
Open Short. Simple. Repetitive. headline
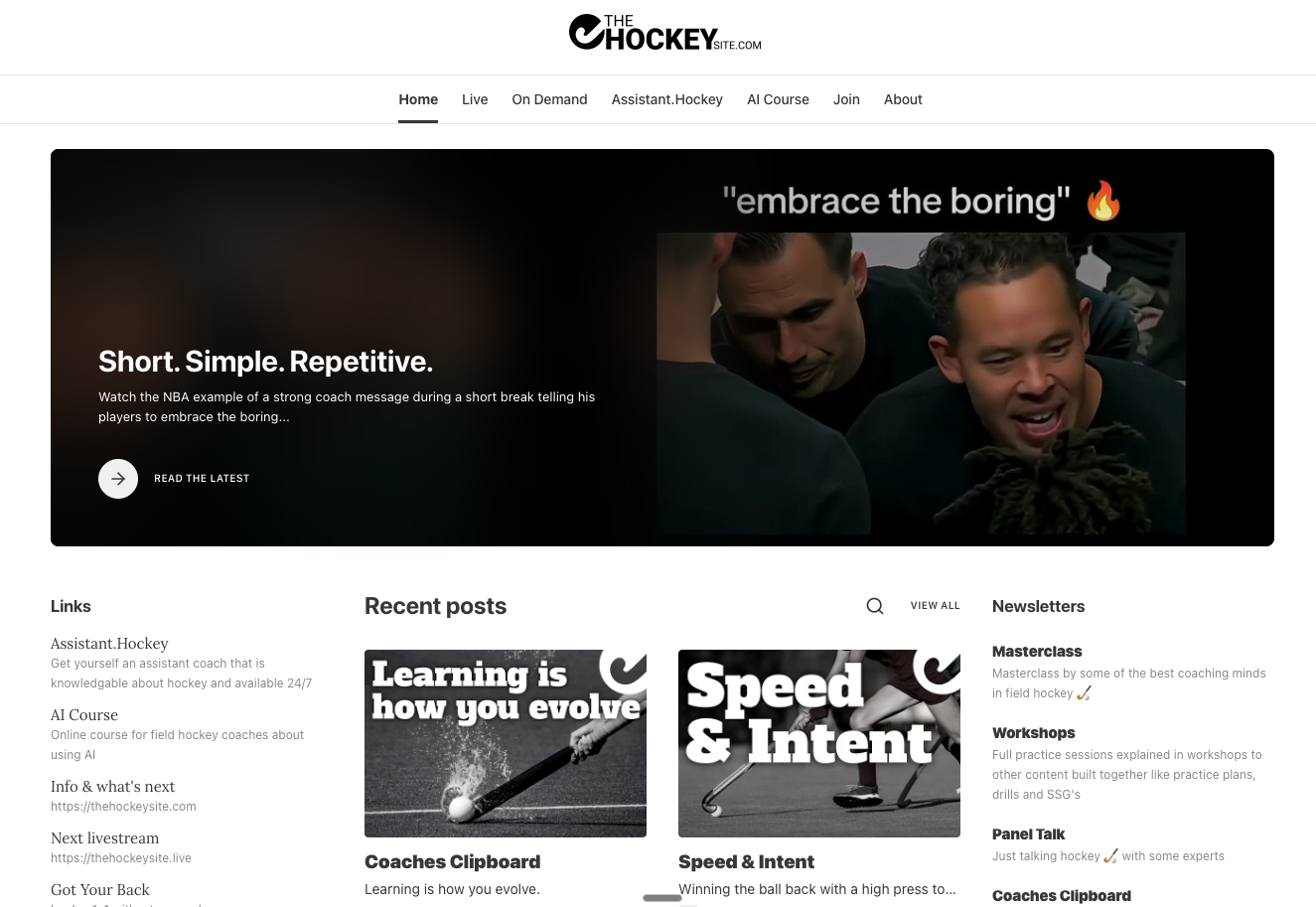pyautogui.click(x=265, y=362)
